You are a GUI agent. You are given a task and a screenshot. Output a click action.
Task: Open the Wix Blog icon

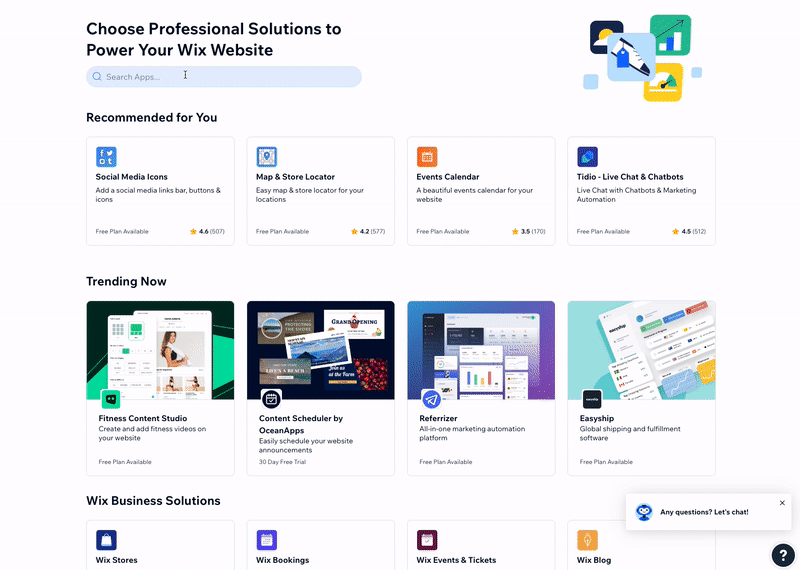(588, 540)
